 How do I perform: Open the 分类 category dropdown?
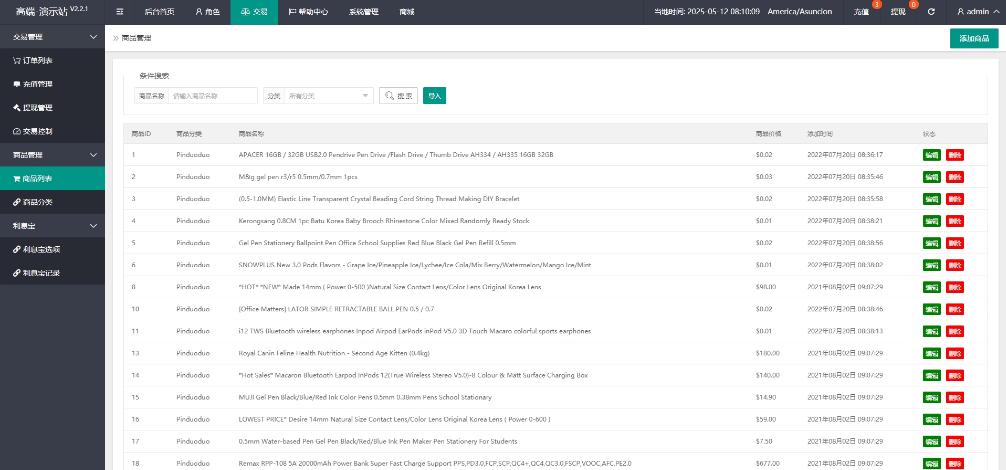point(329,96)
